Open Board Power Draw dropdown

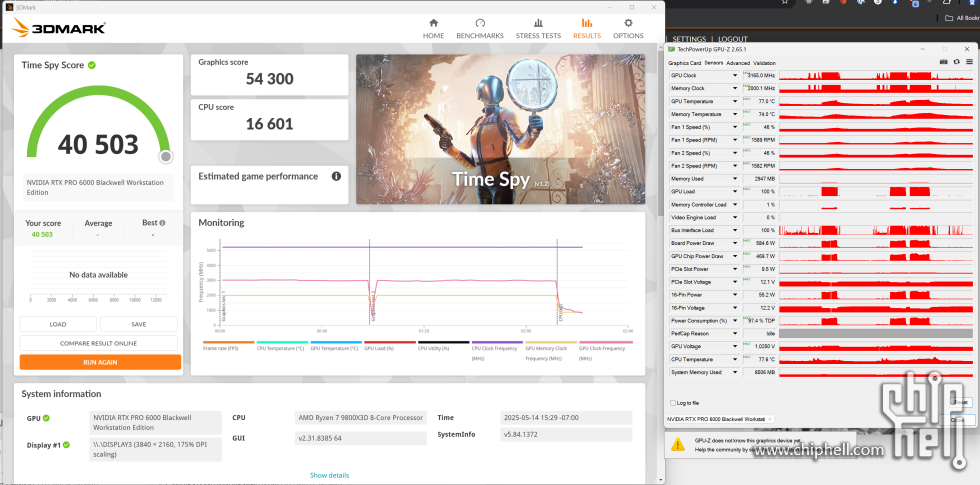tap(735, 243)
